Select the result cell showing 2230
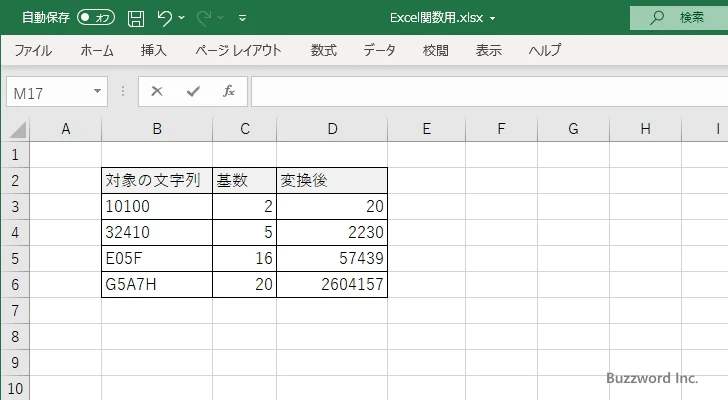Viewport: 728px width, 400px height. [332, 232]
